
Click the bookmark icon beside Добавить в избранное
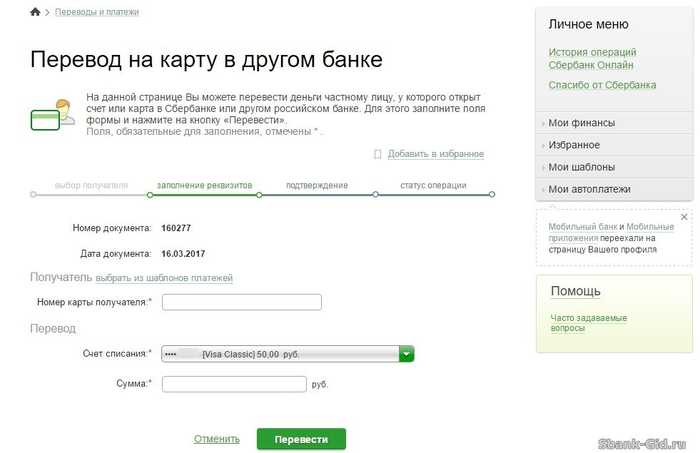point(378,154)
